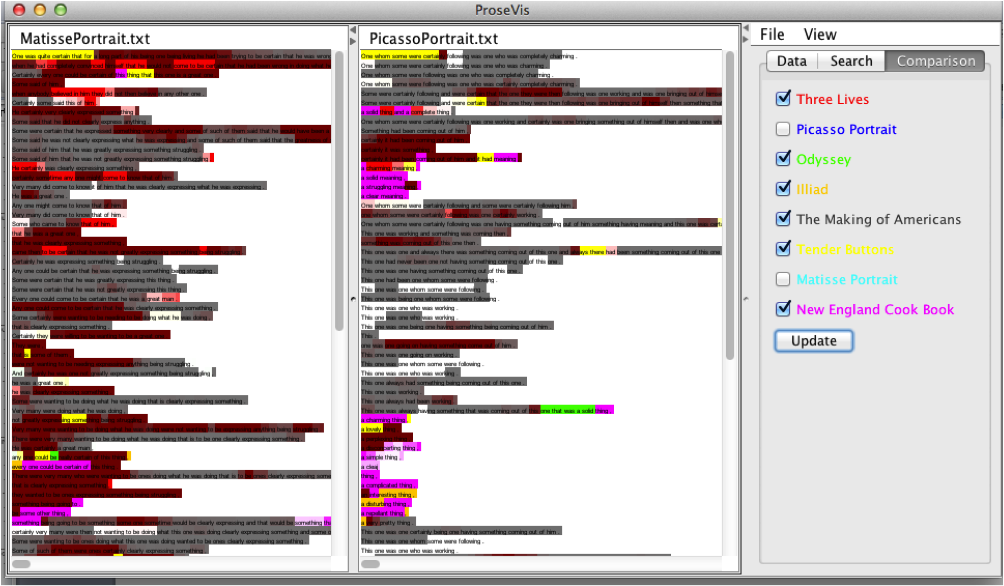The width and height of the screenshot is (1004, 586).
Task: Toggle the New England Cook Book checkbox
Action: tap(782, 309)
